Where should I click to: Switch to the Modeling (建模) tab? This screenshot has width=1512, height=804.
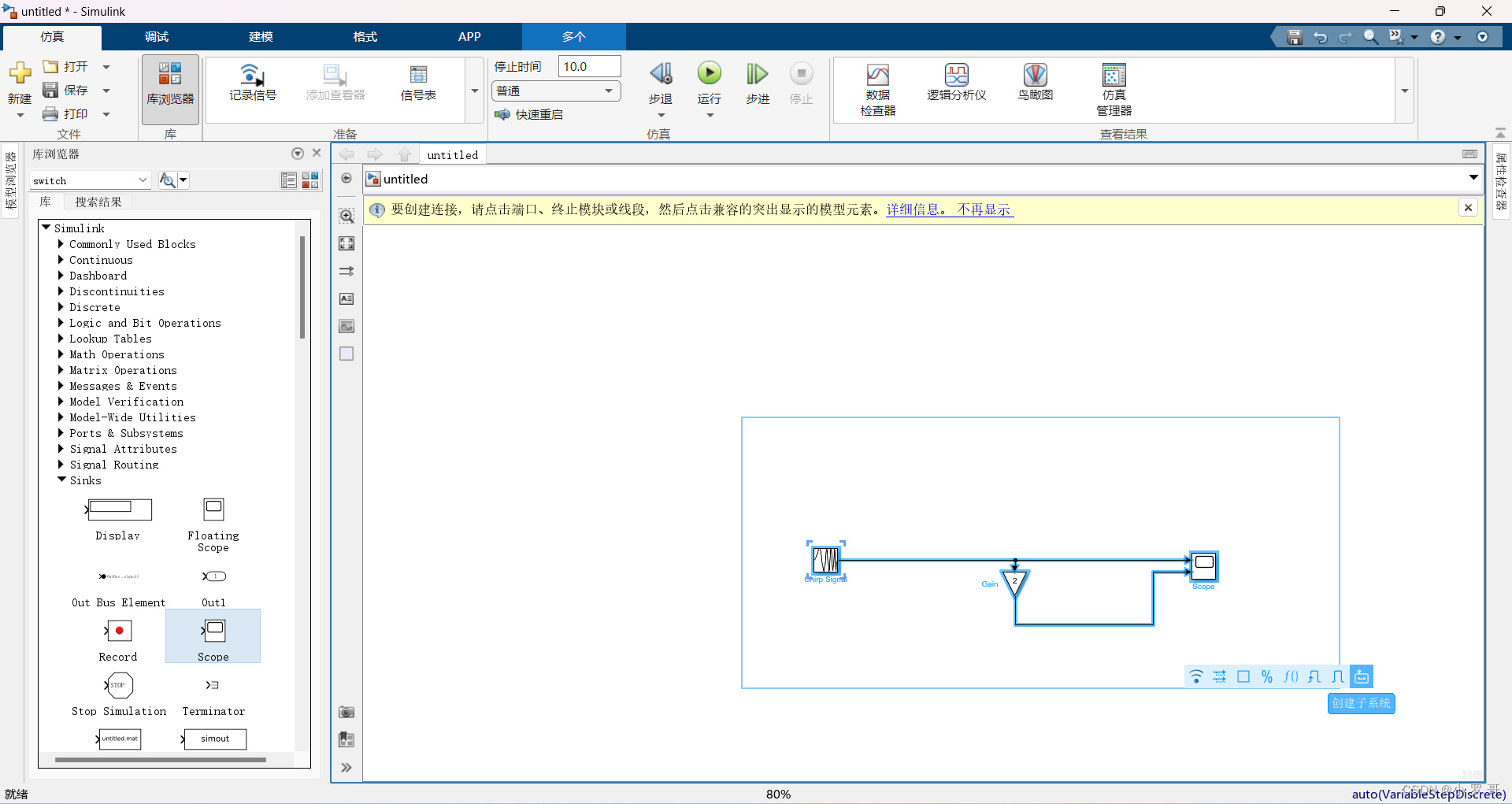click(261, 37)
